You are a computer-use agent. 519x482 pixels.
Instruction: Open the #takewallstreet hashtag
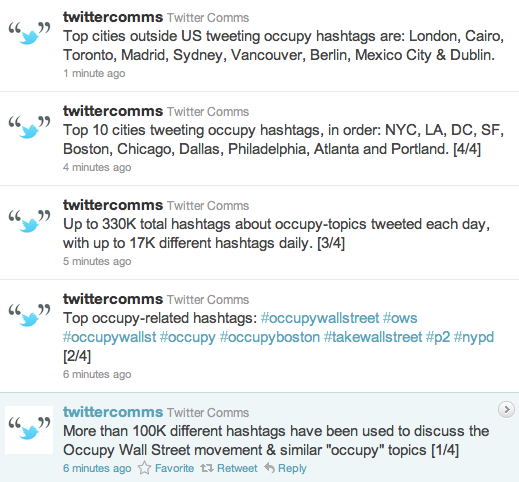(373, 337)
